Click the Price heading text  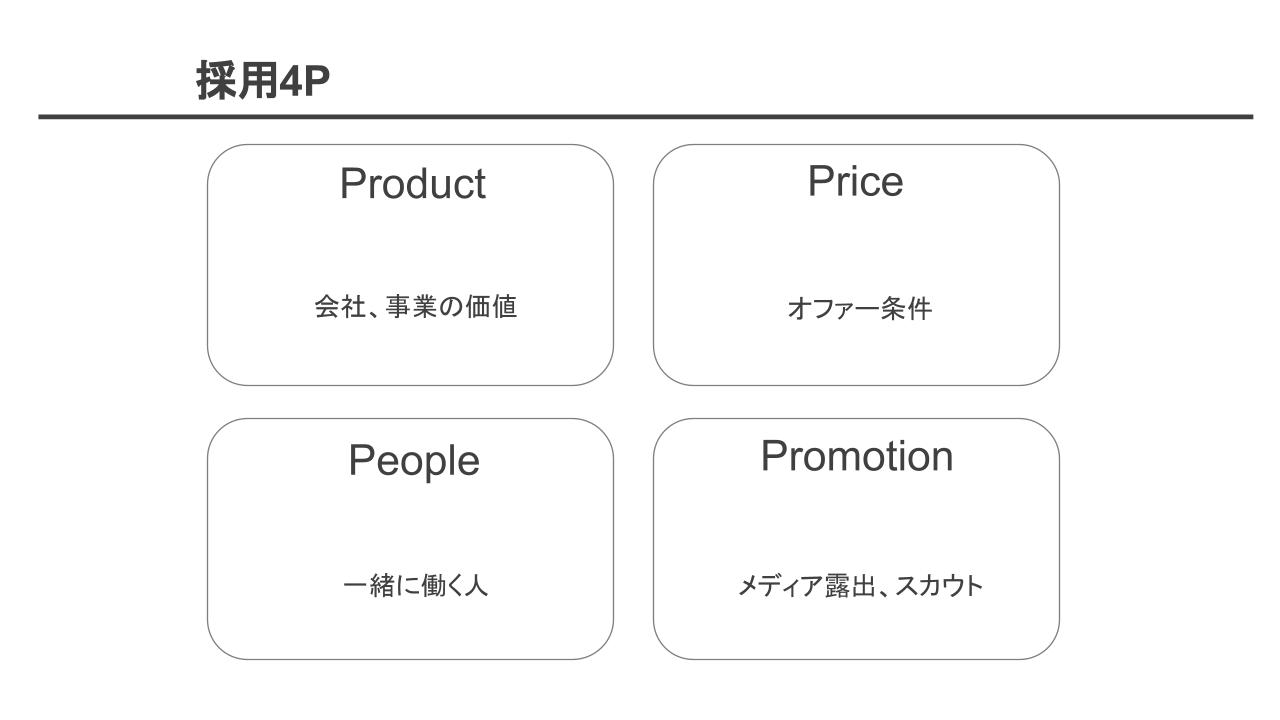855,181
